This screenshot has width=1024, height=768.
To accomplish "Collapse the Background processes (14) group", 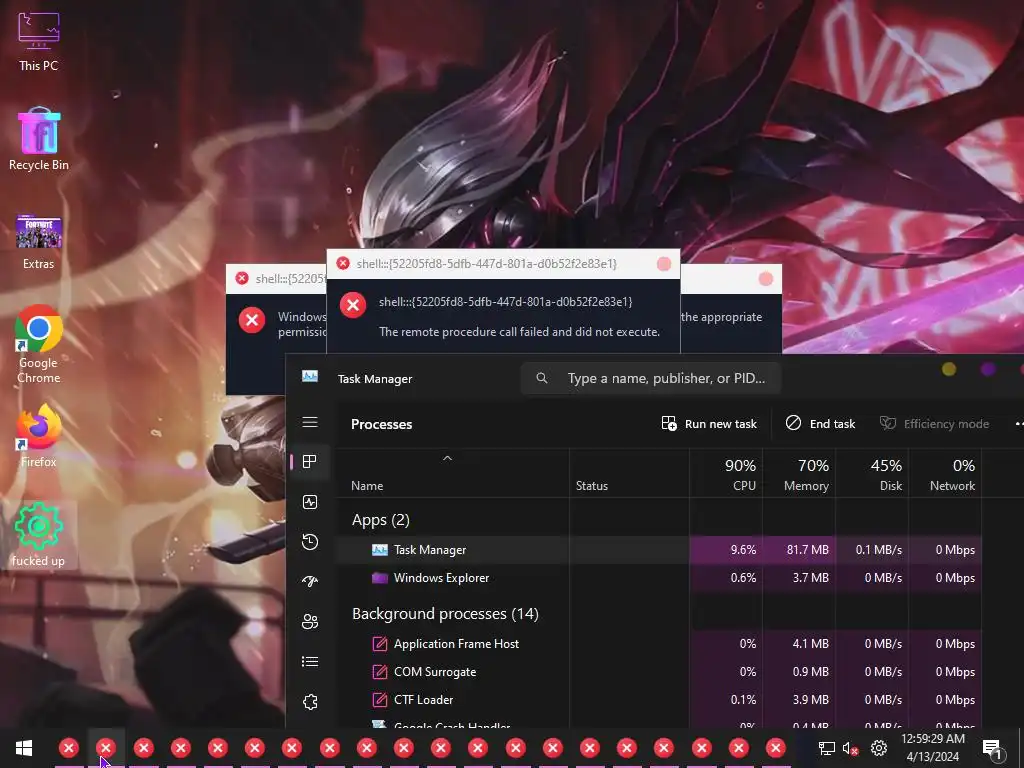I will (x=445, y=614).
